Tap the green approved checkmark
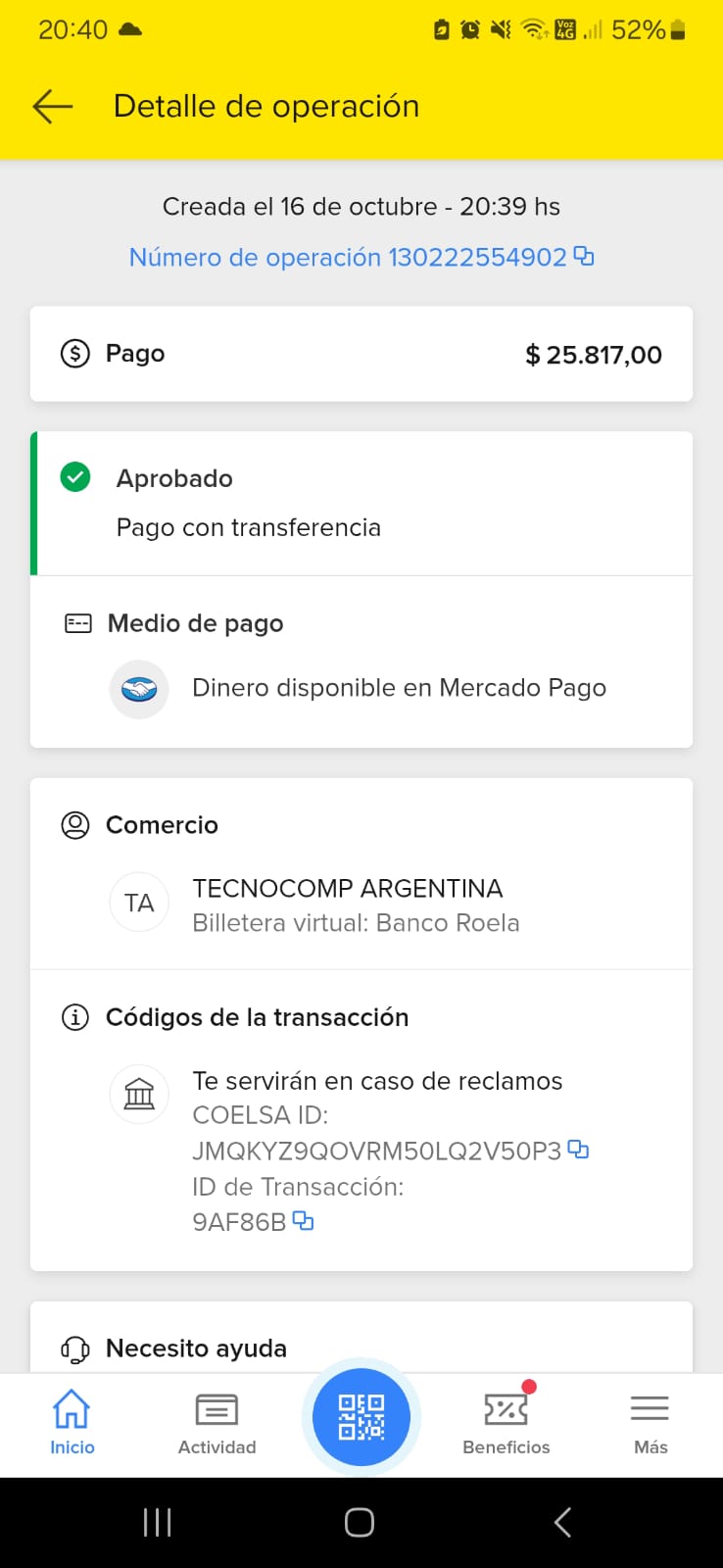The width and height of the screenshot is (723, 1568). point(75,477)
